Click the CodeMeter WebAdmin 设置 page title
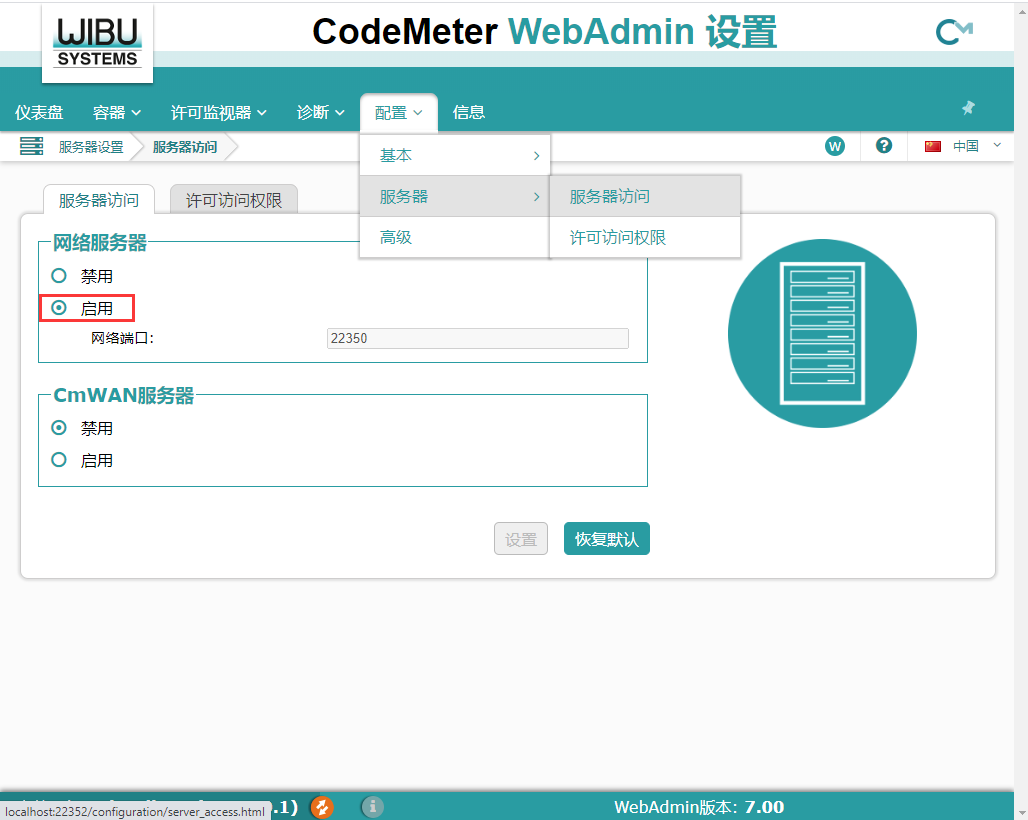This screenshot has height=820, width=1028. [544, 31]
